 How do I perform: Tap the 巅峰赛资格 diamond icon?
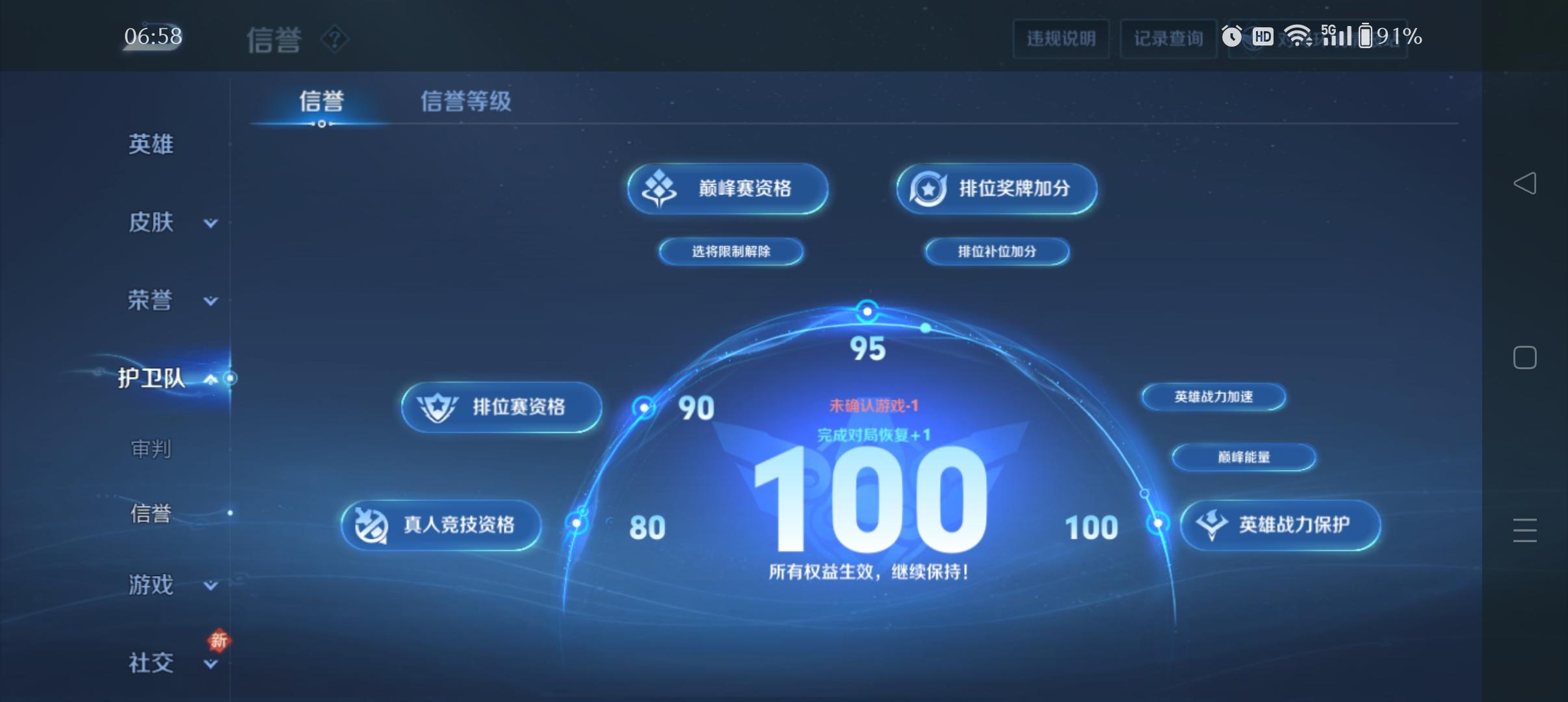pyautogui.click(x=659, y=188)
